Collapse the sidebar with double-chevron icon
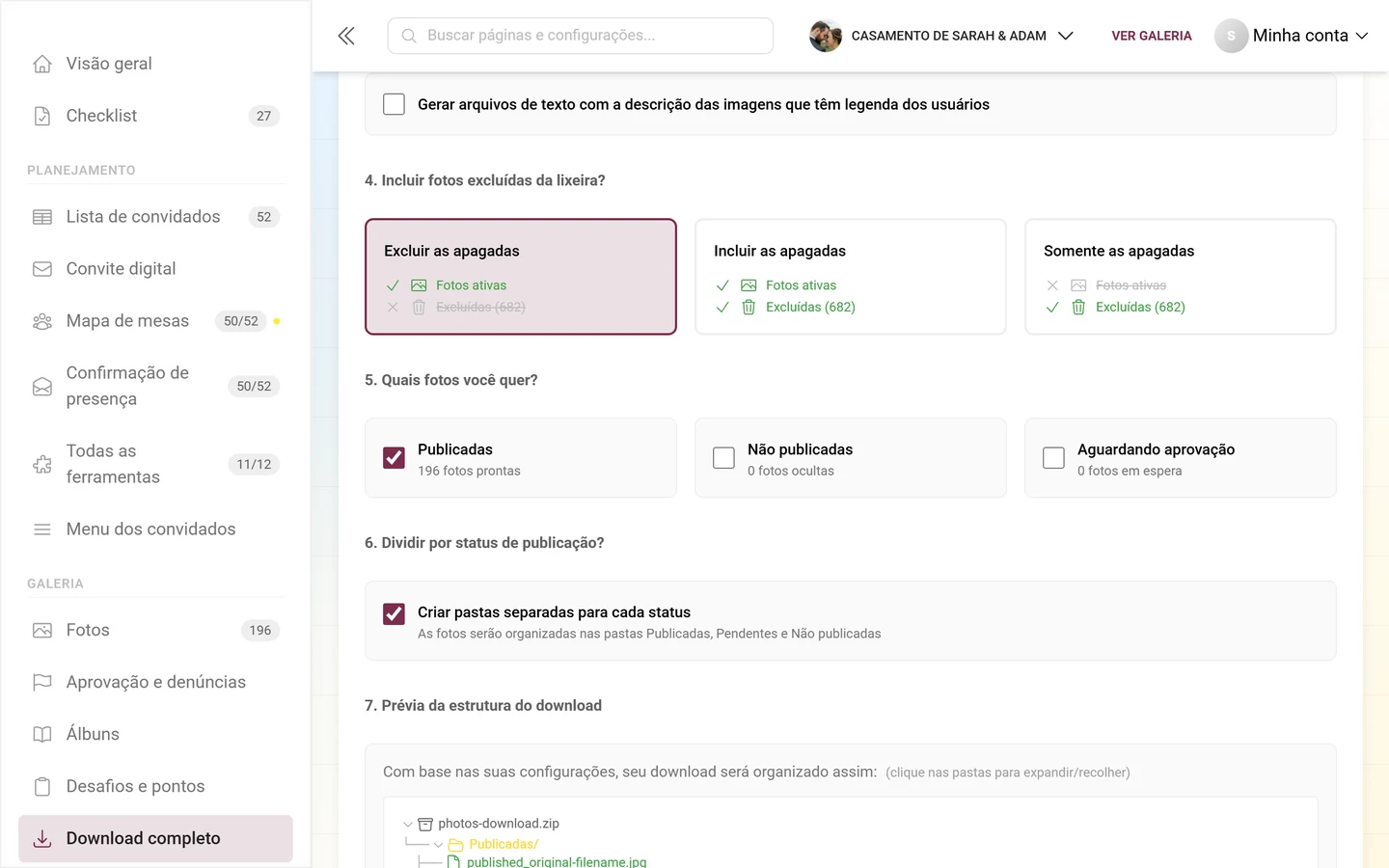The image size is (1389, 868). (346, 36)
